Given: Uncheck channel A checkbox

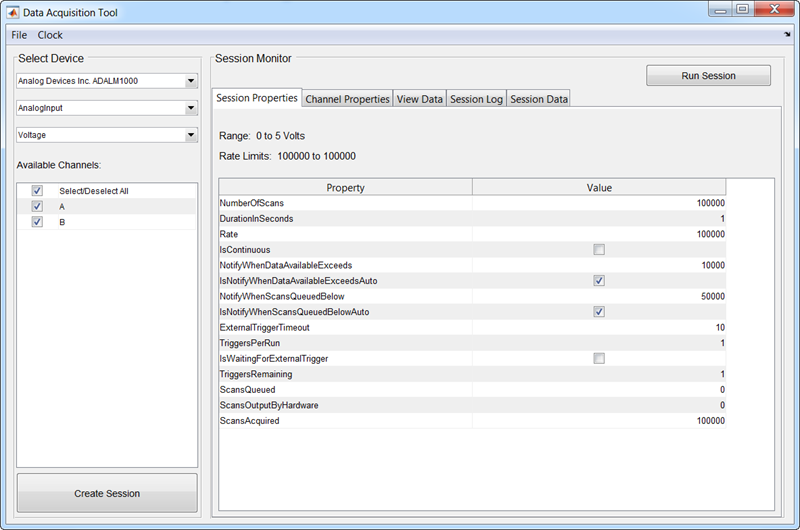Looking at the screenshot, I should [37, 206].
